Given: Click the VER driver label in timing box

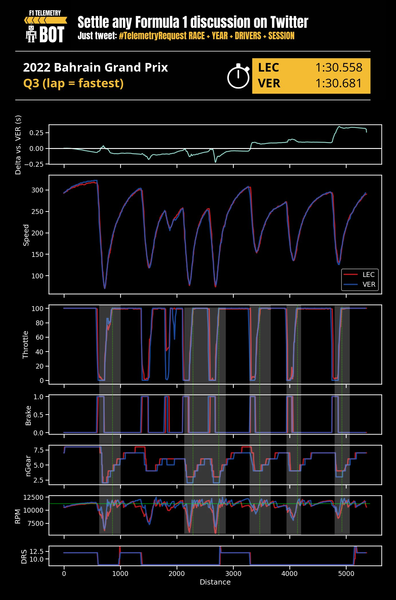Looking at the screenshot, I should (x=269, y=83).
